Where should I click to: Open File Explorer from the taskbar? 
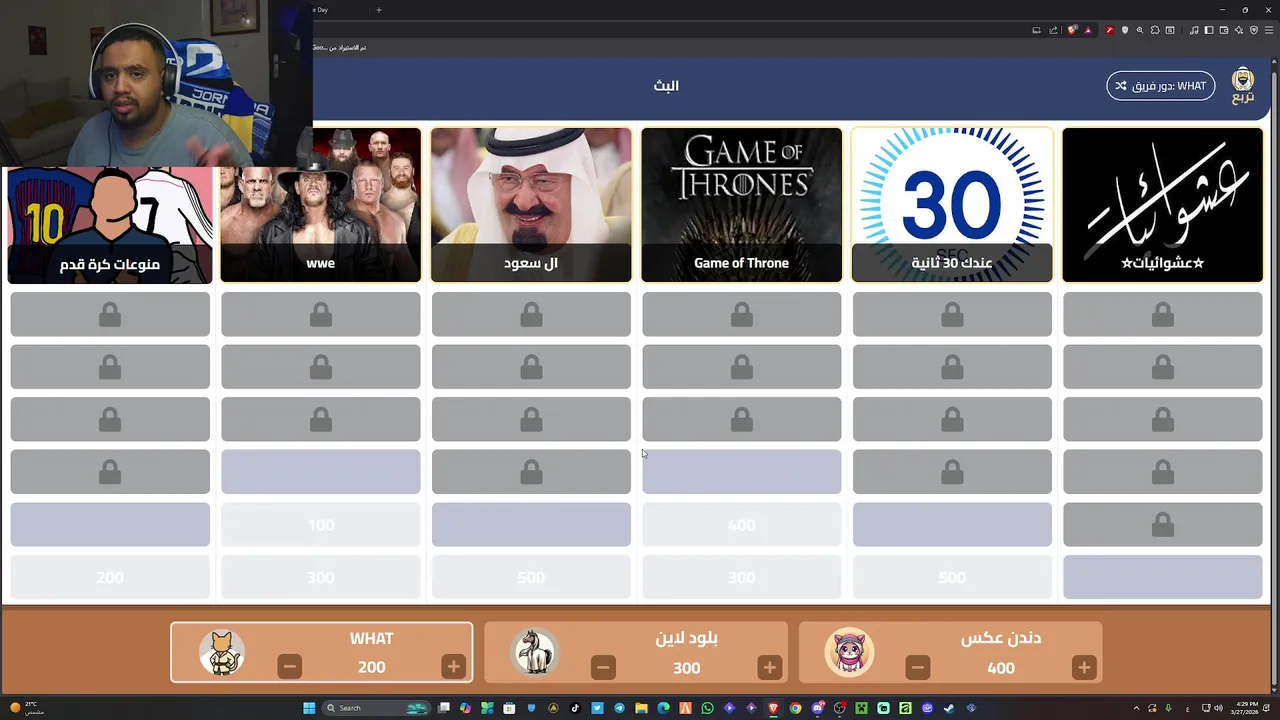pos(641,708)
